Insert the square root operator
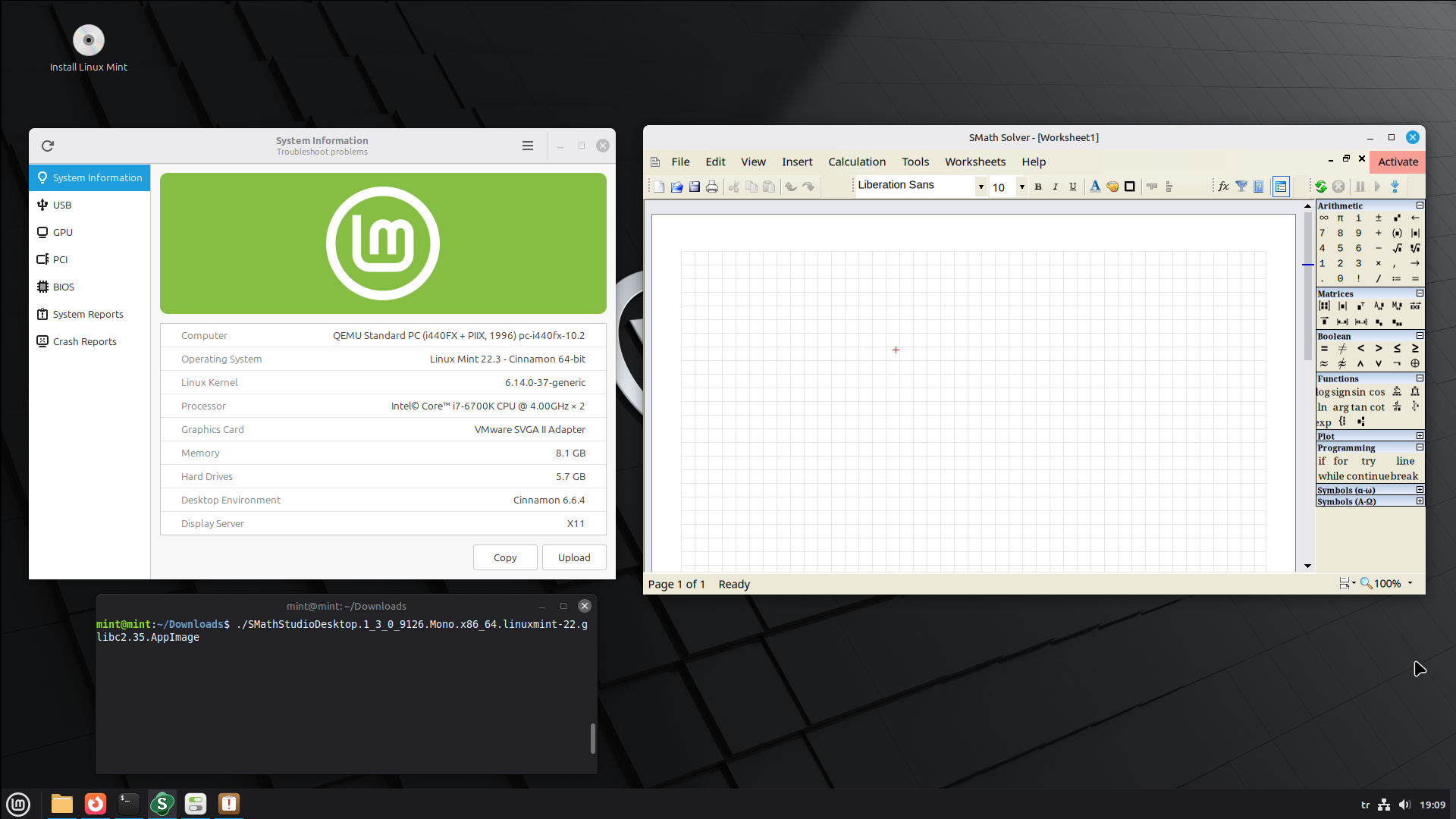Image resolution: width=1456 pixels, height=819 pixels. coord(1397,248)
